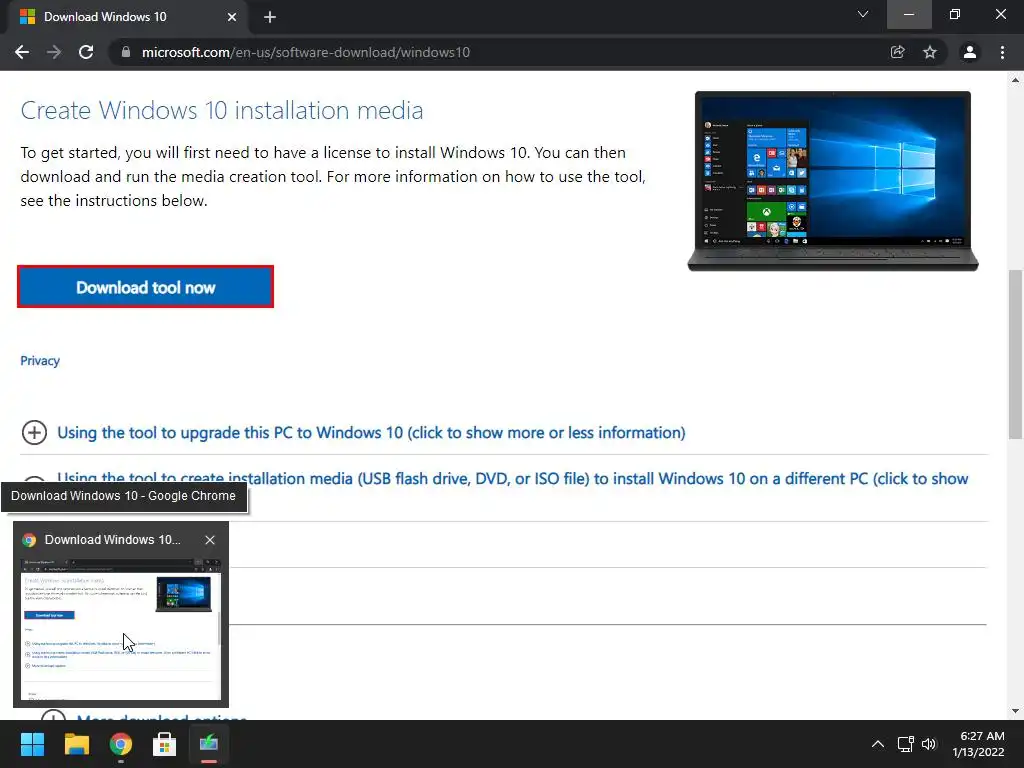This screenshot has width=1024, height=768.
Task: Open Chrome's three-dot menu
Action: tap(1002, 52)
